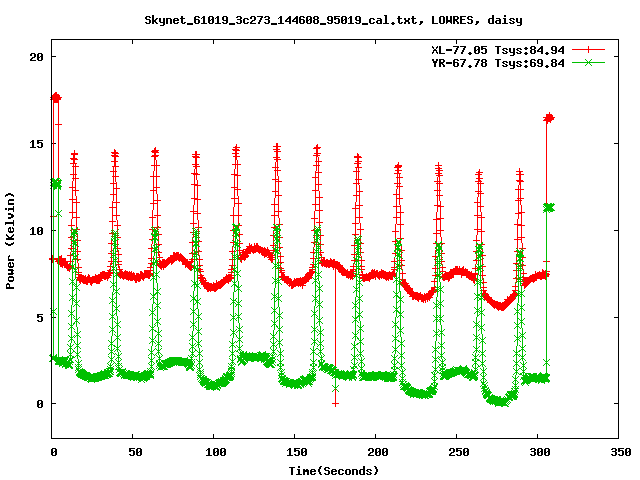640x480 pixels.
Task: Click the y-axis tick label 15
Action: [35, 144]
